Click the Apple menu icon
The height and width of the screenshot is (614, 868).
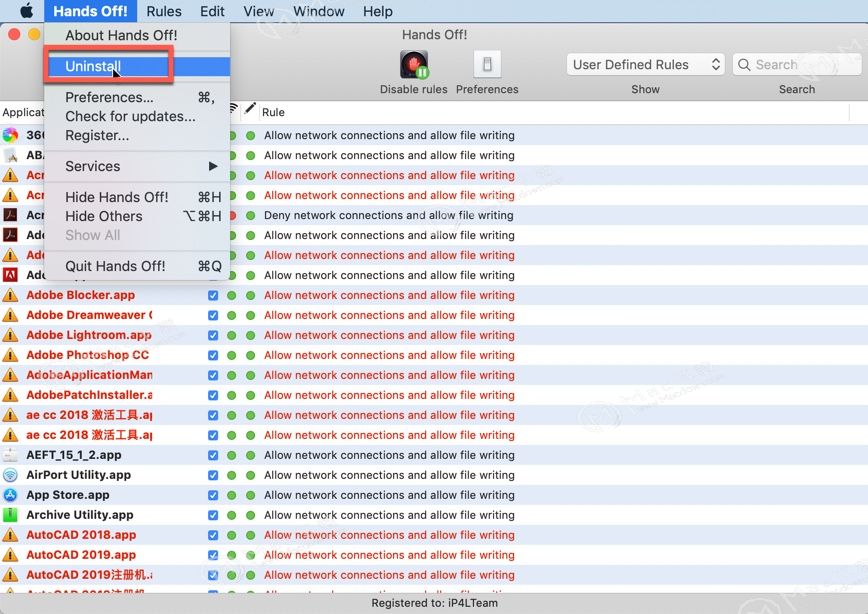pyautogui.click(x=26, y=11)
